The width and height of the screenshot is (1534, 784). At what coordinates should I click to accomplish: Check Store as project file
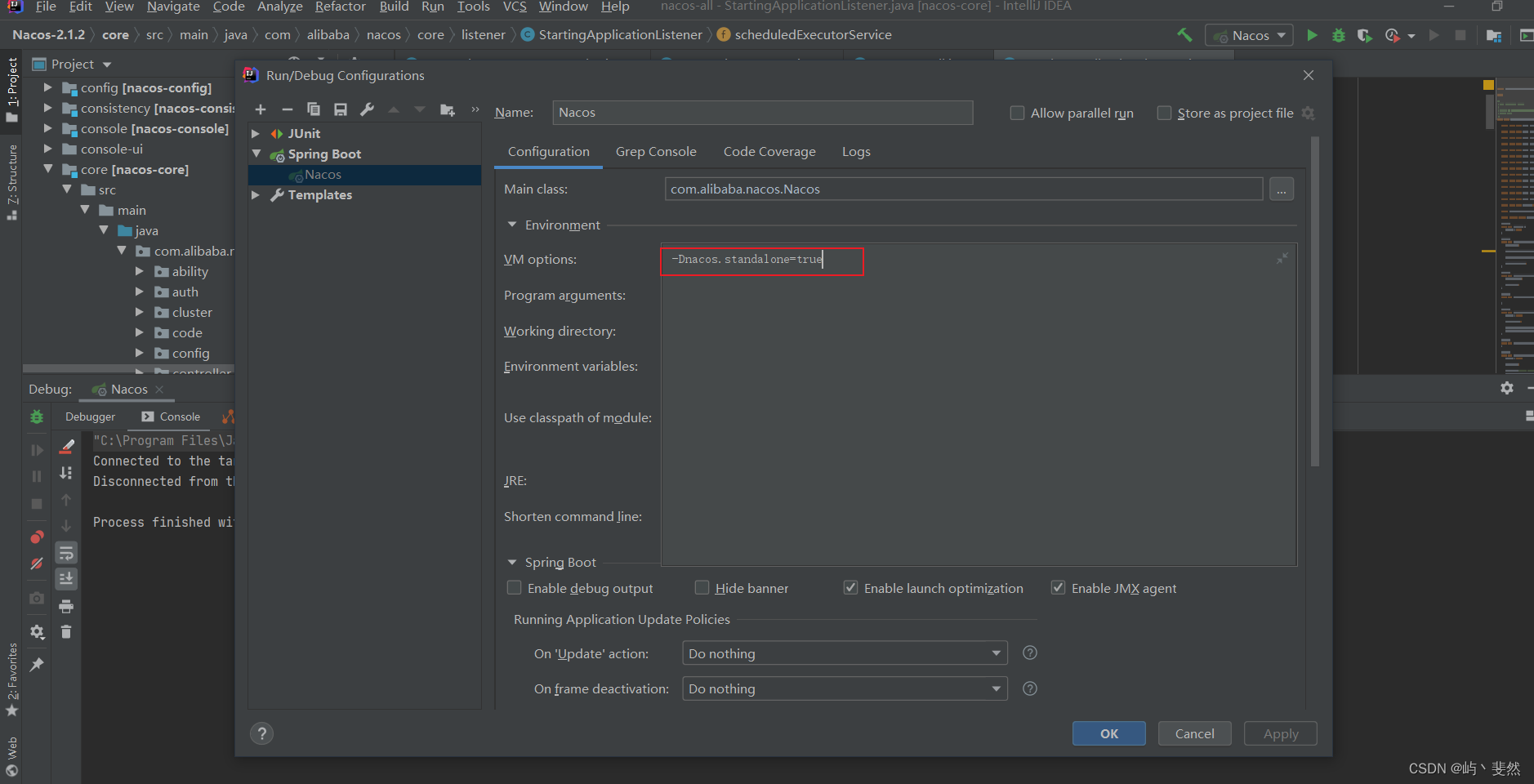1165,113
